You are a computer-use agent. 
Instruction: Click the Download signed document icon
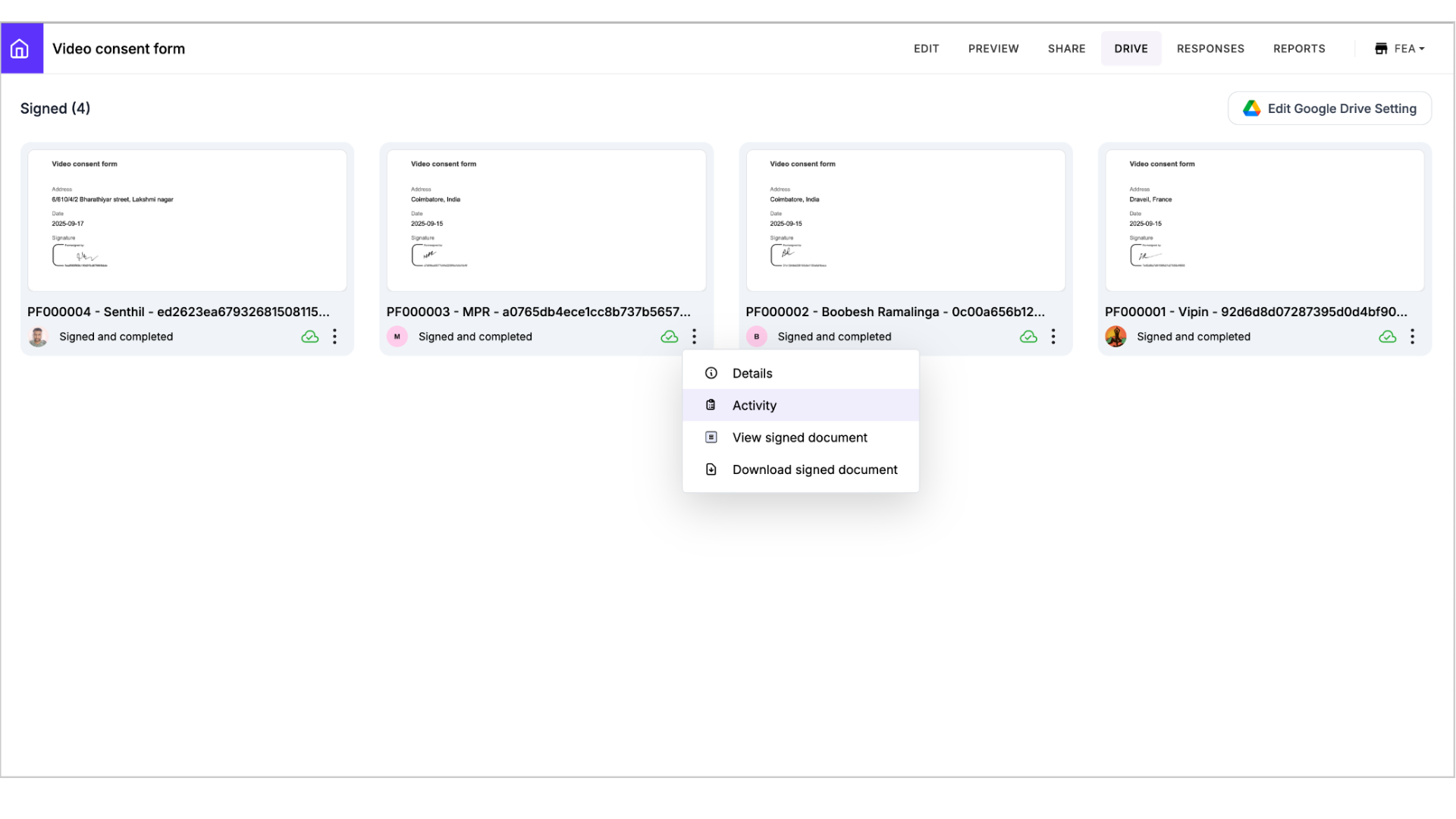(x=711, y=469)
